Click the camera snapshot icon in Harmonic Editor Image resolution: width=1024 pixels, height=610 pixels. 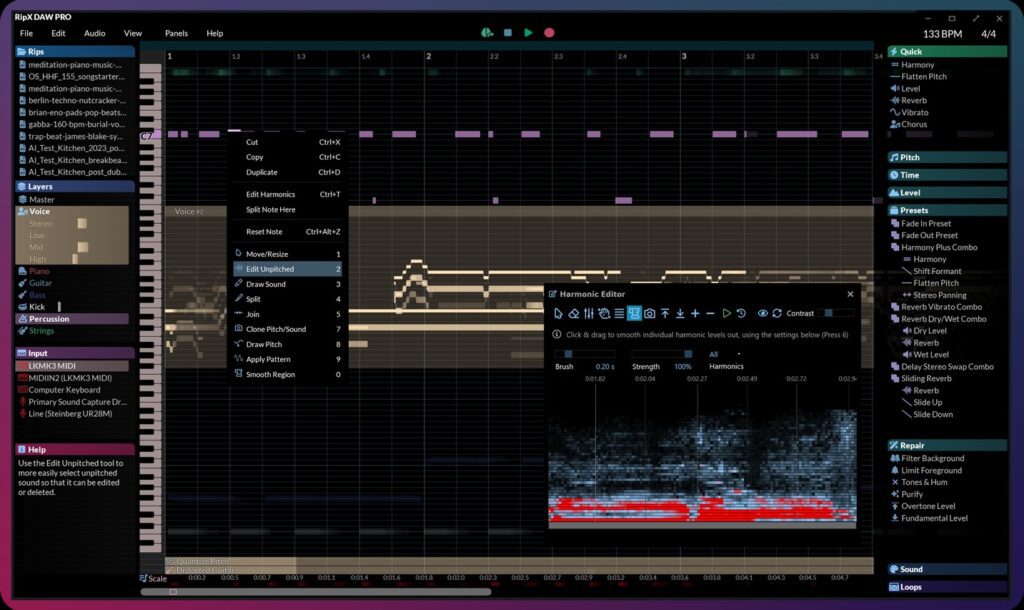coord(650,313)
